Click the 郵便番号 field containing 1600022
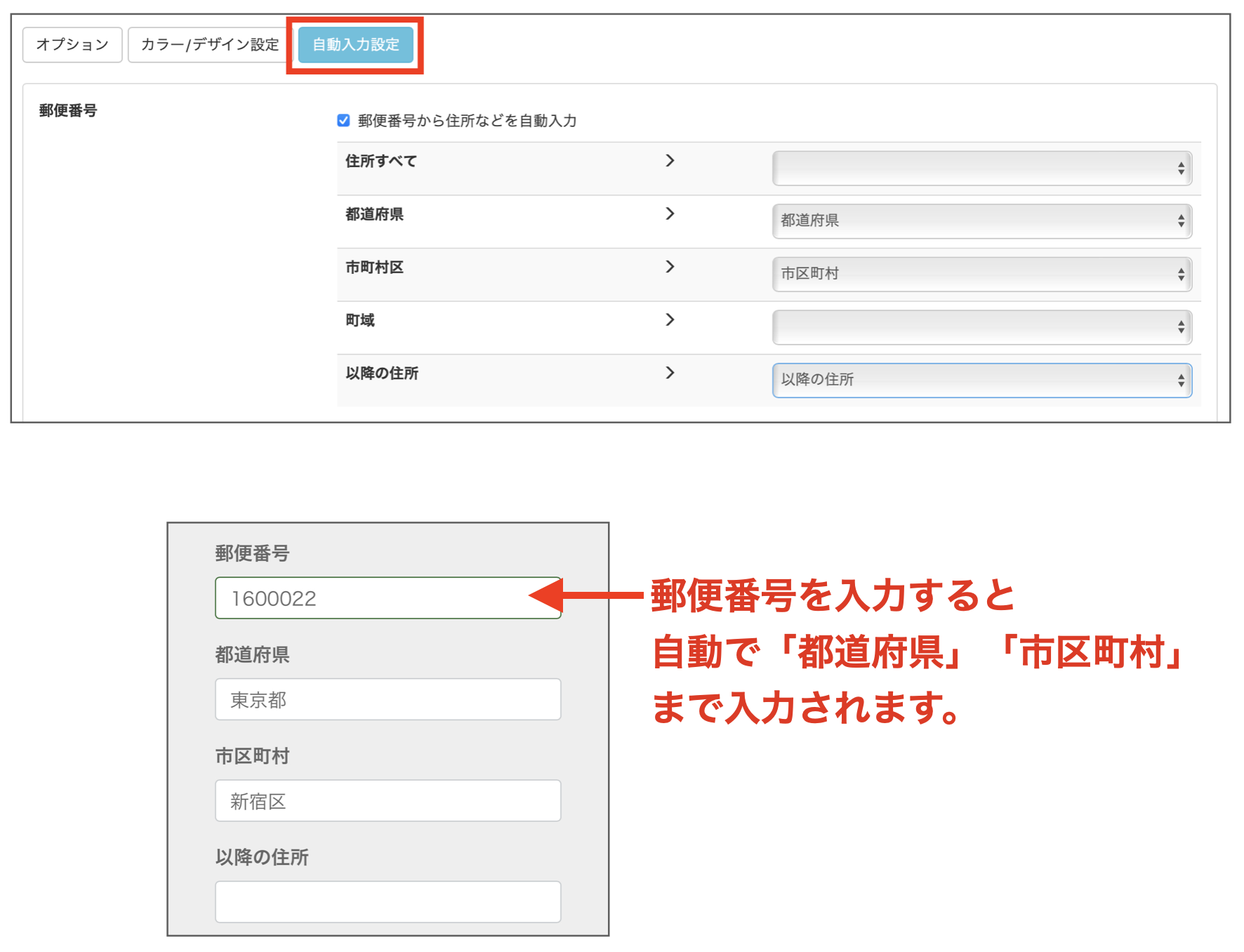Screen dimensions: 1244x952 coord(388,597)
